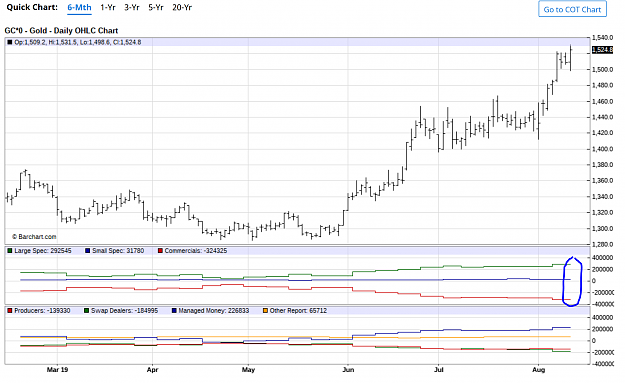Click the 'Quick Chart:' heading
Viewport: 625px width, 383px height.
(32, 7)
